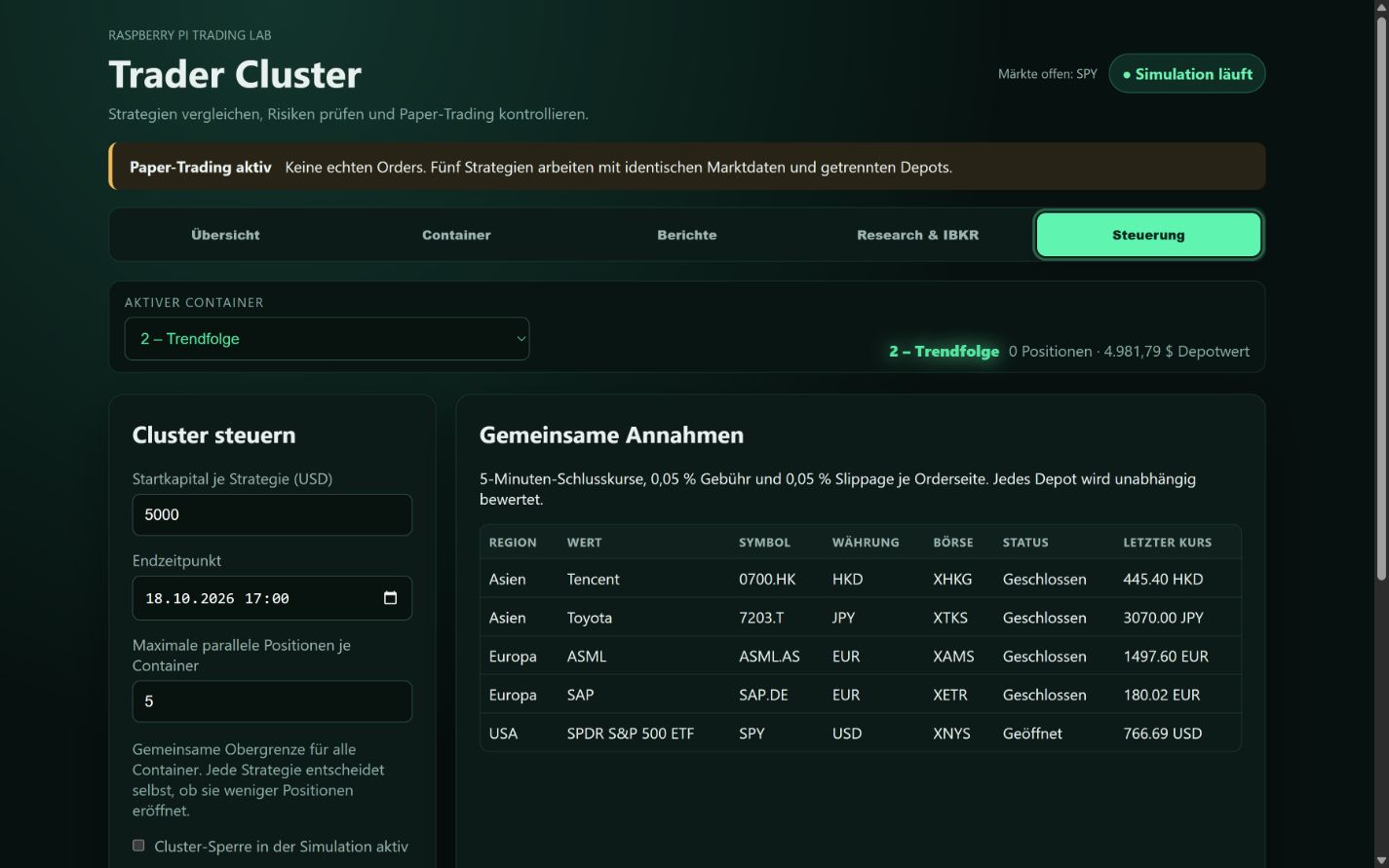Click the USA region cell

503,734
